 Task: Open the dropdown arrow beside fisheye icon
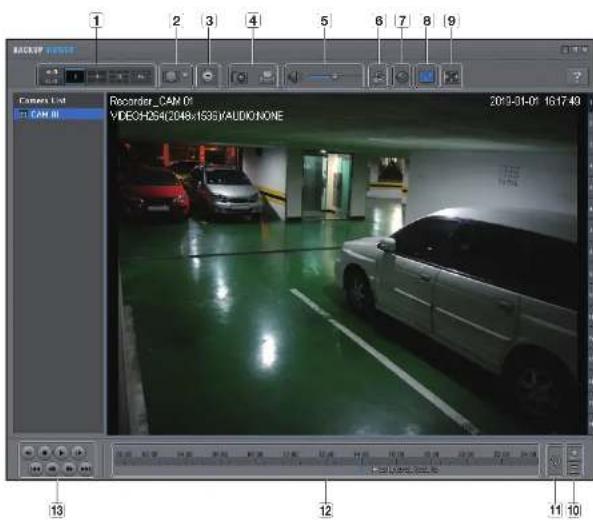pos(185,75)
